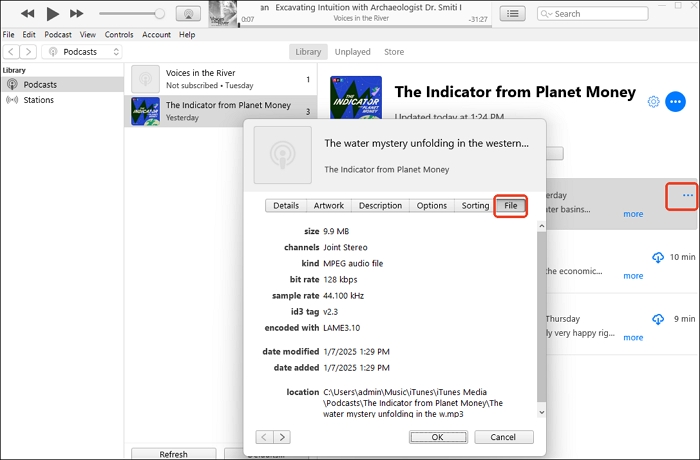Download the 10 min episode via cloud icon

click(658, 257)
